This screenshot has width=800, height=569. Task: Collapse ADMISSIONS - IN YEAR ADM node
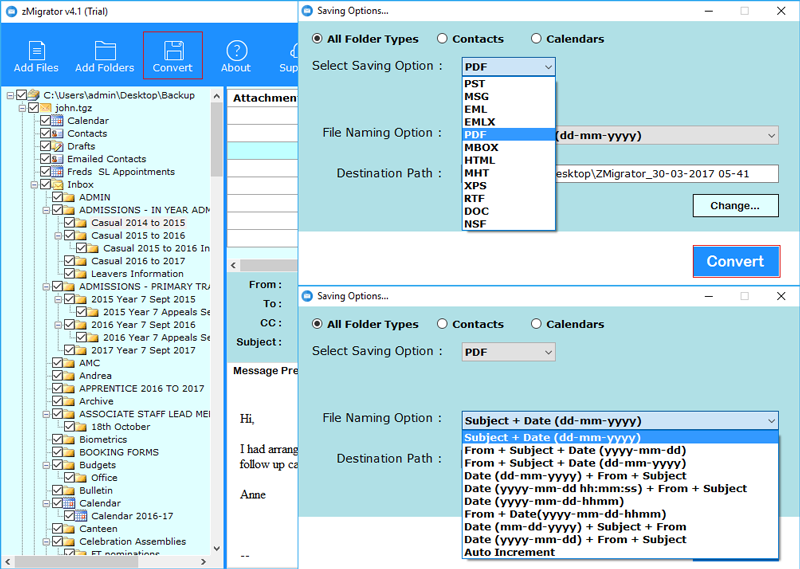[46, 210]
